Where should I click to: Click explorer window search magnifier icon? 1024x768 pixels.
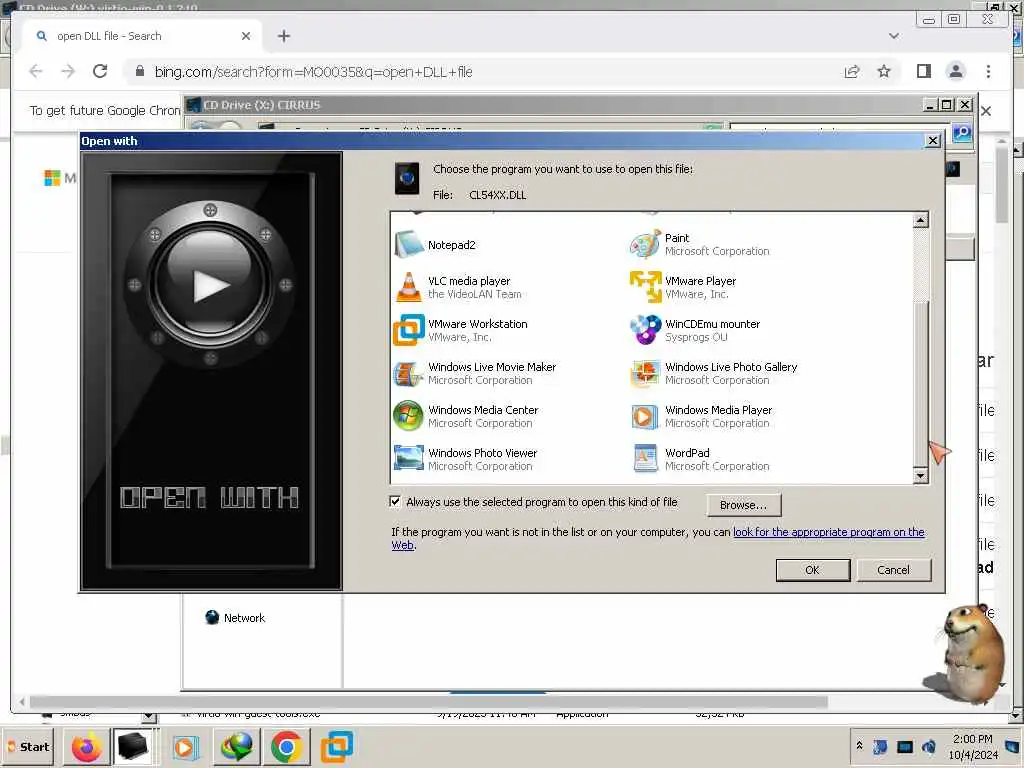coord(962,133)
